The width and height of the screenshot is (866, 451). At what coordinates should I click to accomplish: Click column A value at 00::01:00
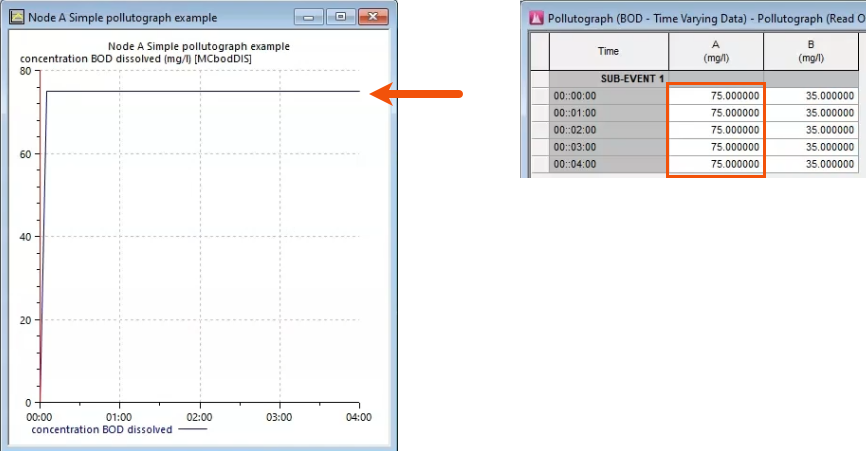tap(716, 113)
